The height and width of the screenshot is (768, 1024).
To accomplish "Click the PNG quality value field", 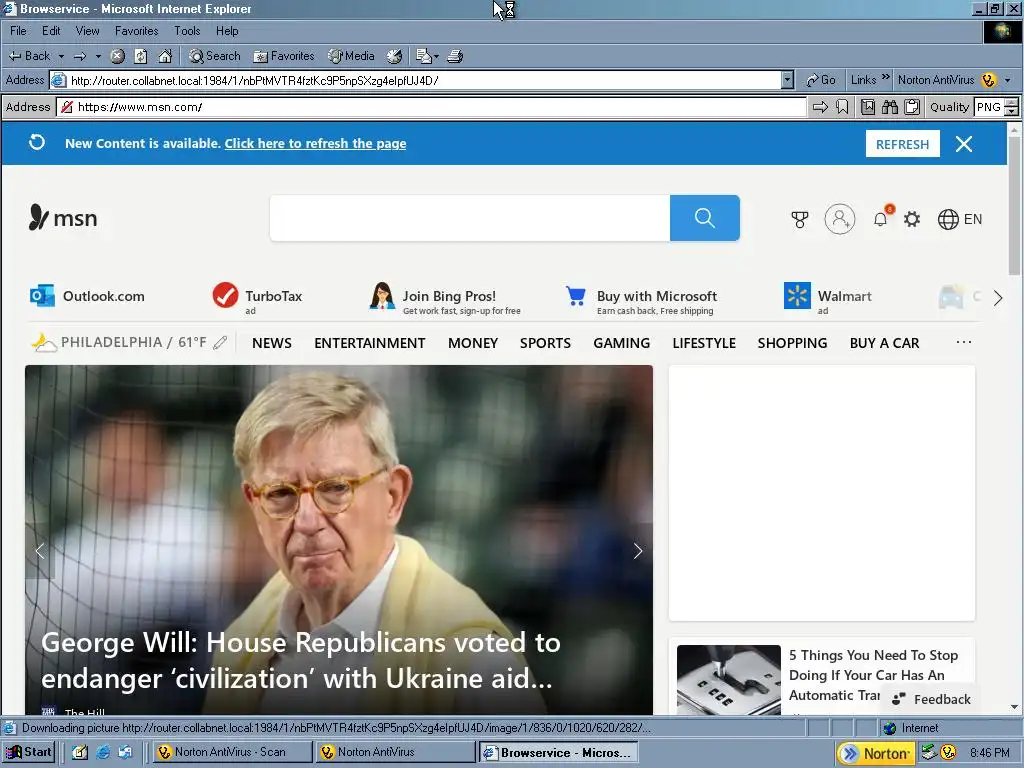I will point(989,107).
